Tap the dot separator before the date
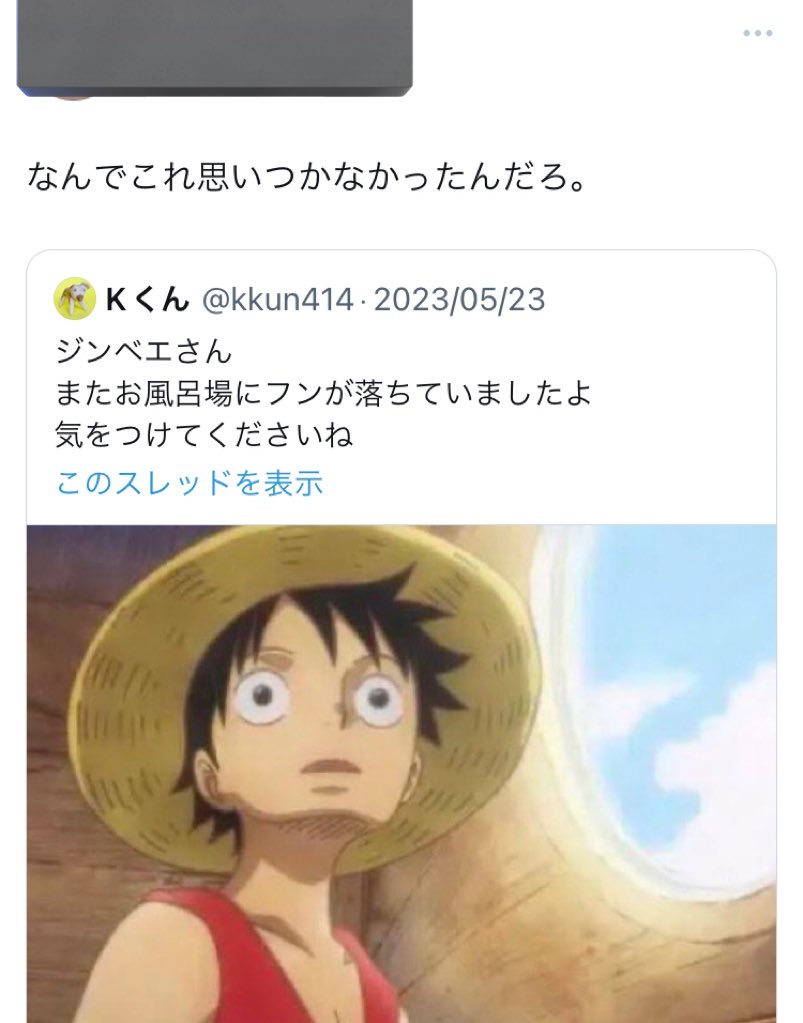Image resolution: width=803 pixels, height=1023 pixels. (x=363, y=301)
